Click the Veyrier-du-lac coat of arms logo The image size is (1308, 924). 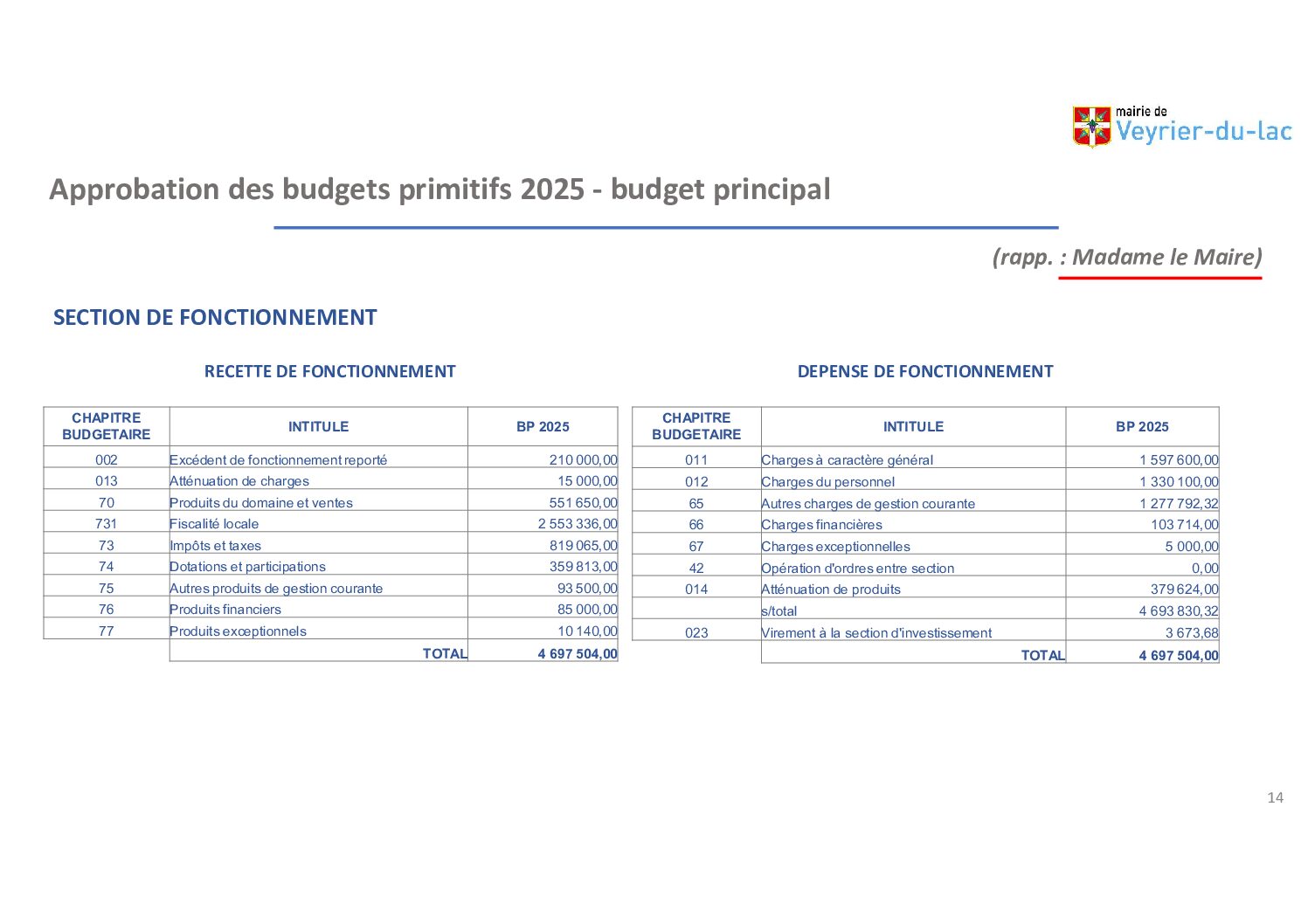pyautogui.click(x=1091, y=127)
